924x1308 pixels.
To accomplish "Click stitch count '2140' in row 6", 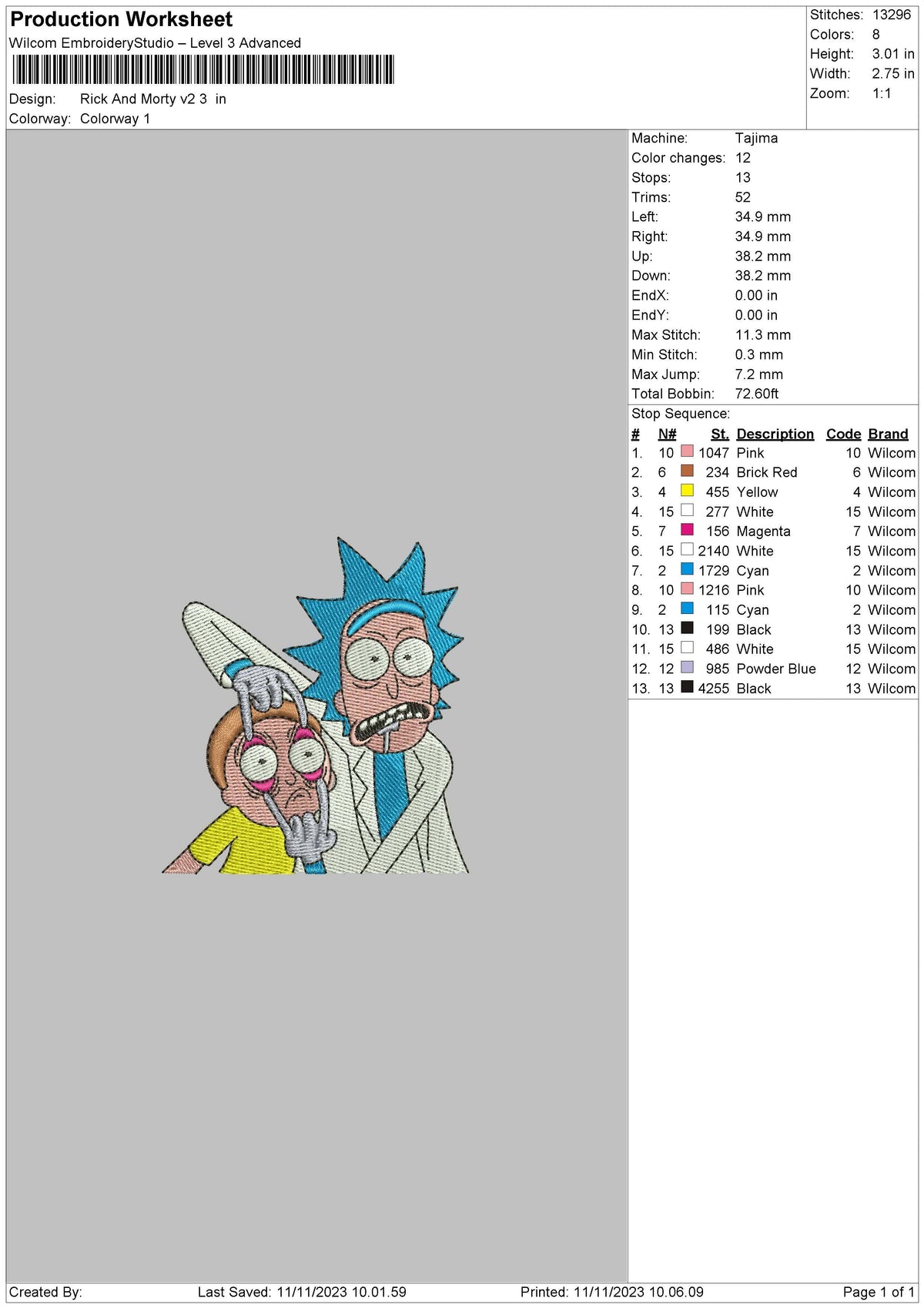I will tap(714, 551).
